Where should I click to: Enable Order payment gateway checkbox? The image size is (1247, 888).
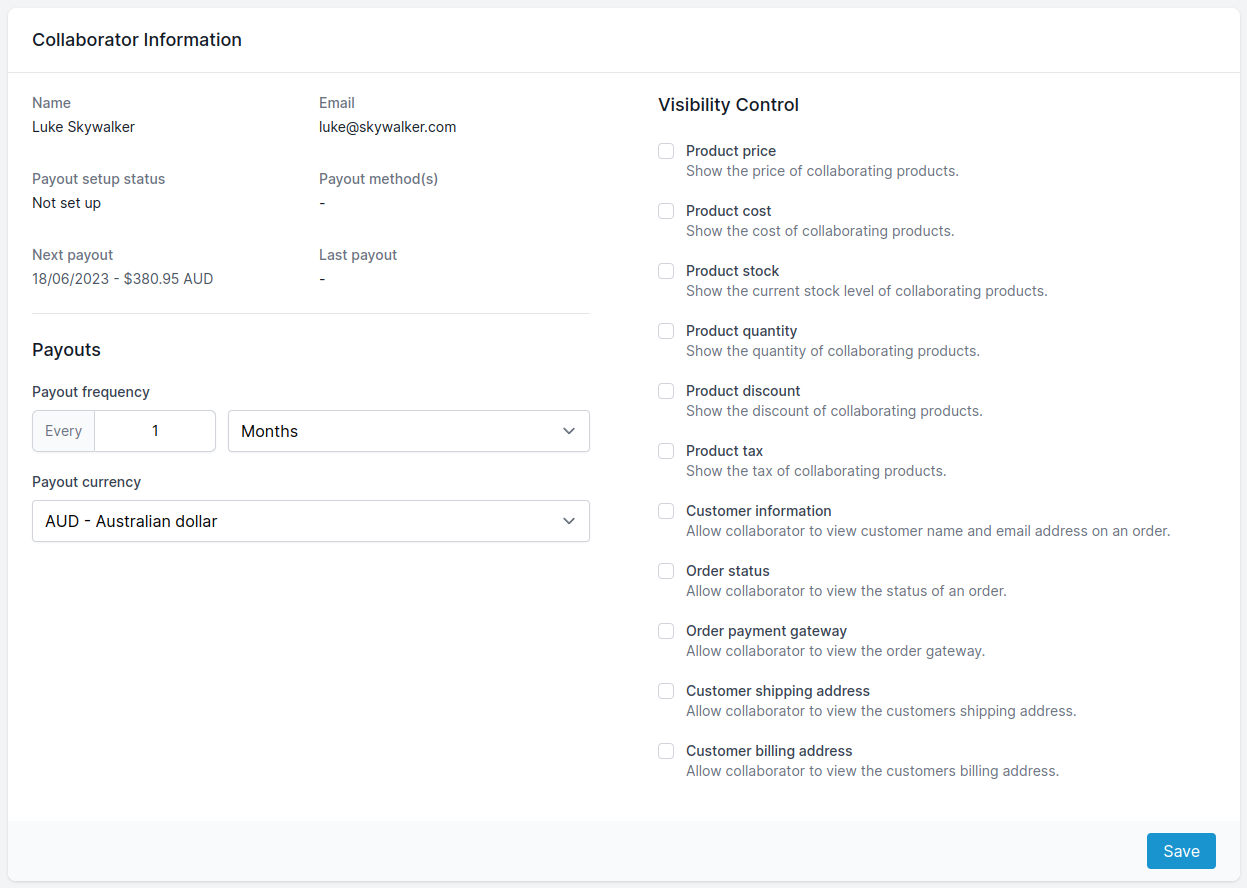tap(666, 631)
